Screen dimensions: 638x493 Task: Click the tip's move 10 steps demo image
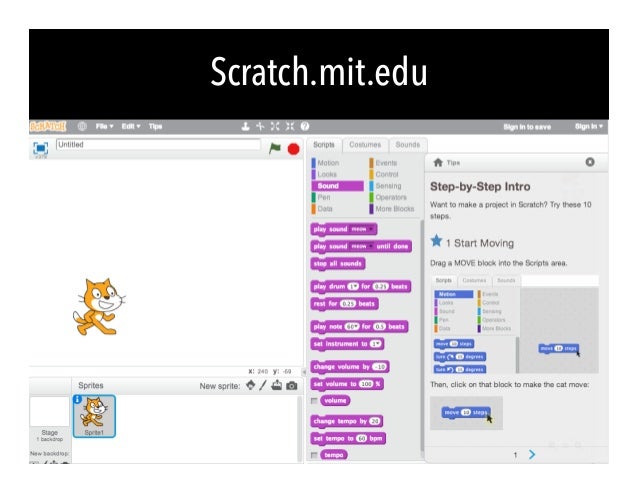[x=466, y=413]
